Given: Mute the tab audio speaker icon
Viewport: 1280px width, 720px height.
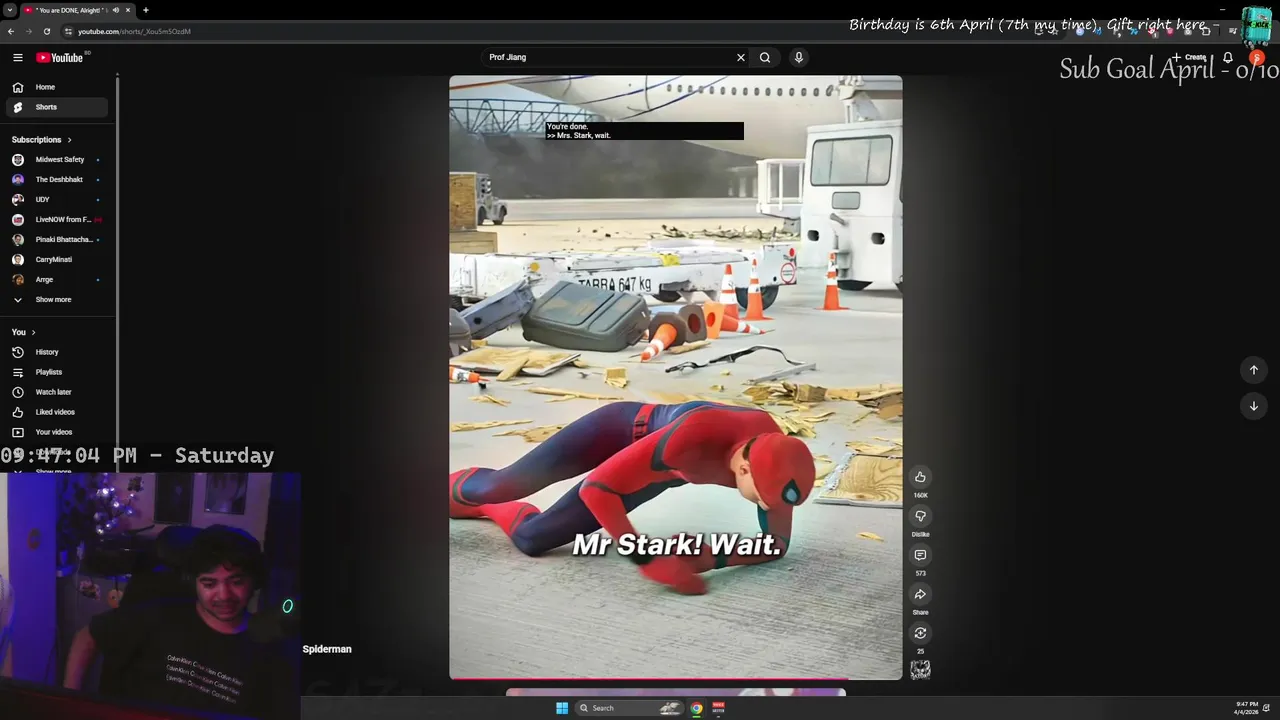Looking at the screenshot, I should 115,10.
